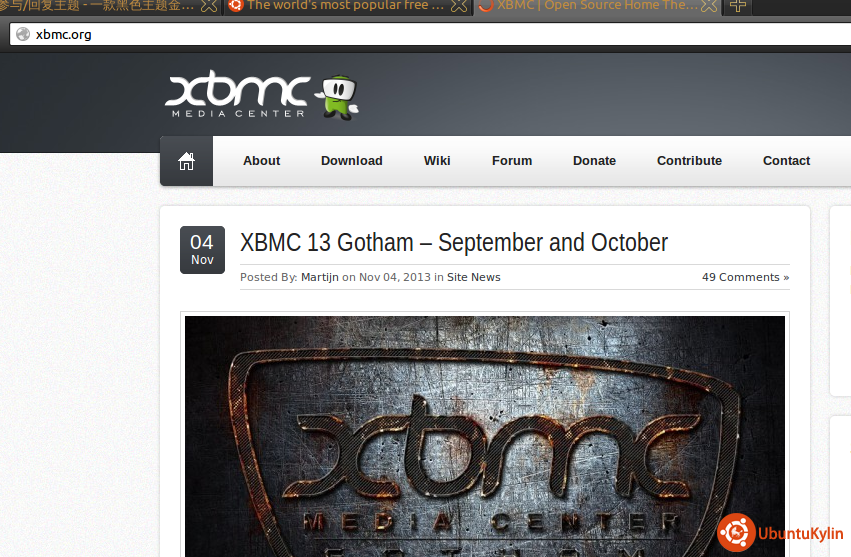Click the author link Martijn

[x=319, y=277]
